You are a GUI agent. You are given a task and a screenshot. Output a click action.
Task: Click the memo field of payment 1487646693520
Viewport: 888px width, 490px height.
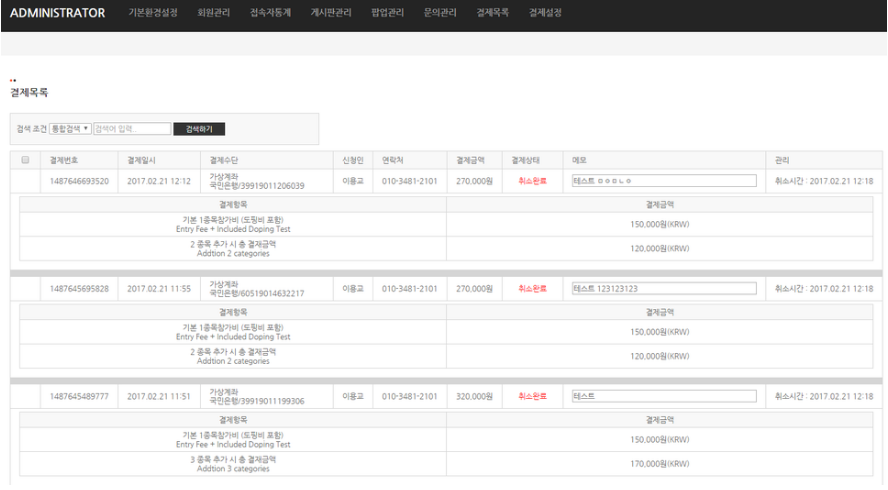662,181
